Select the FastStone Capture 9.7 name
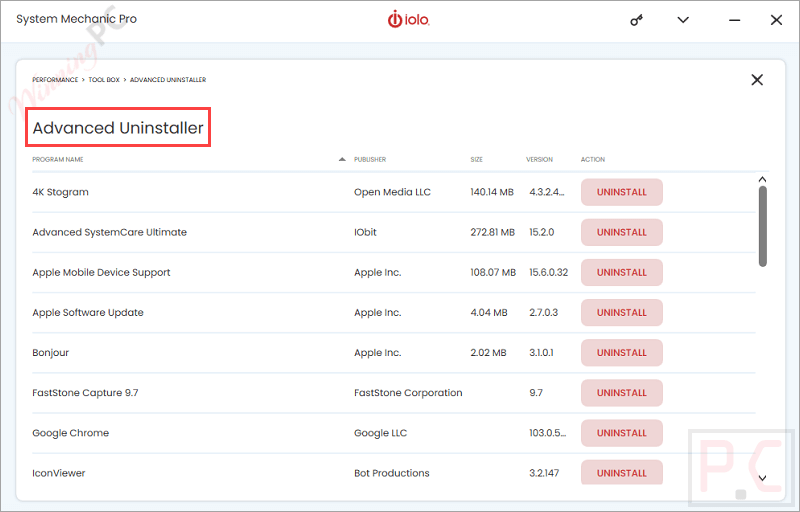 85,393
